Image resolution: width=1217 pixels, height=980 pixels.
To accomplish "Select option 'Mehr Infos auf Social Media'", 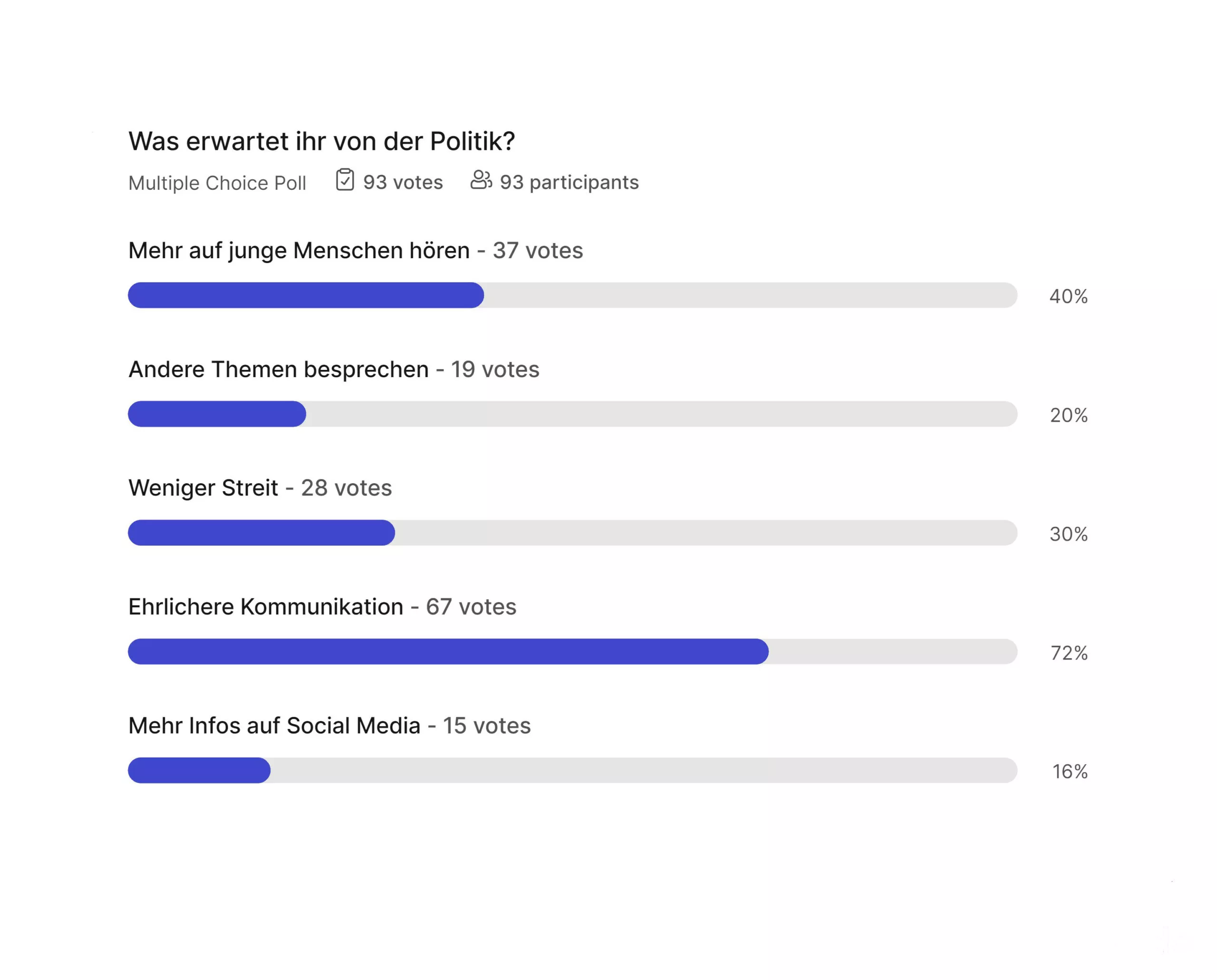I will (x=274, y=726).
